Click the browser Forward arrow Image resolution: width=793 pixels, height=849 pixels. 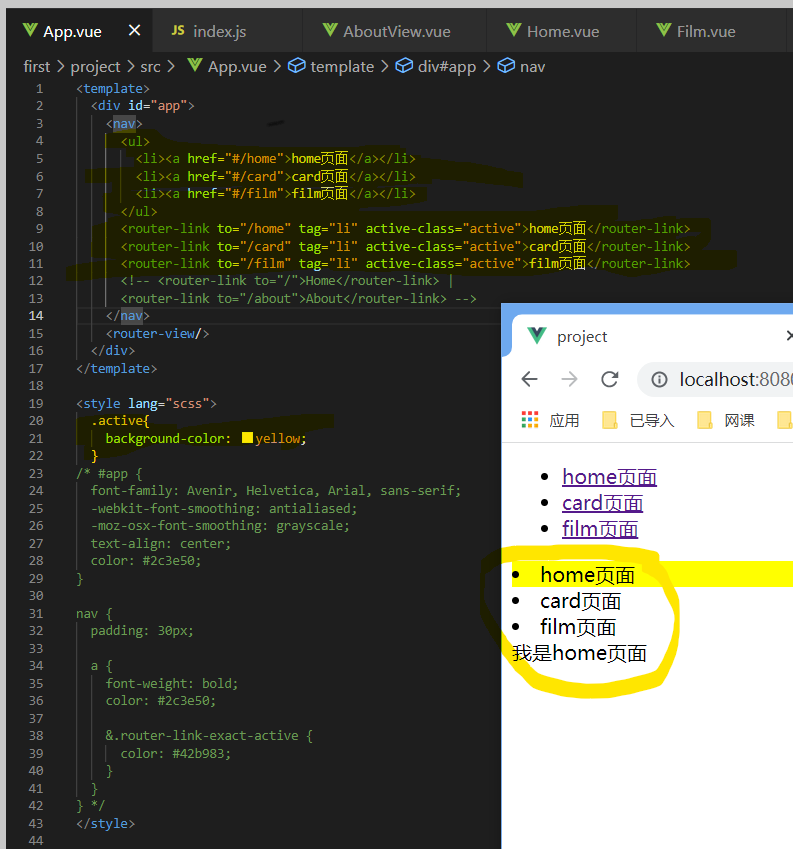pyautogui.click(x=569, y=379)
